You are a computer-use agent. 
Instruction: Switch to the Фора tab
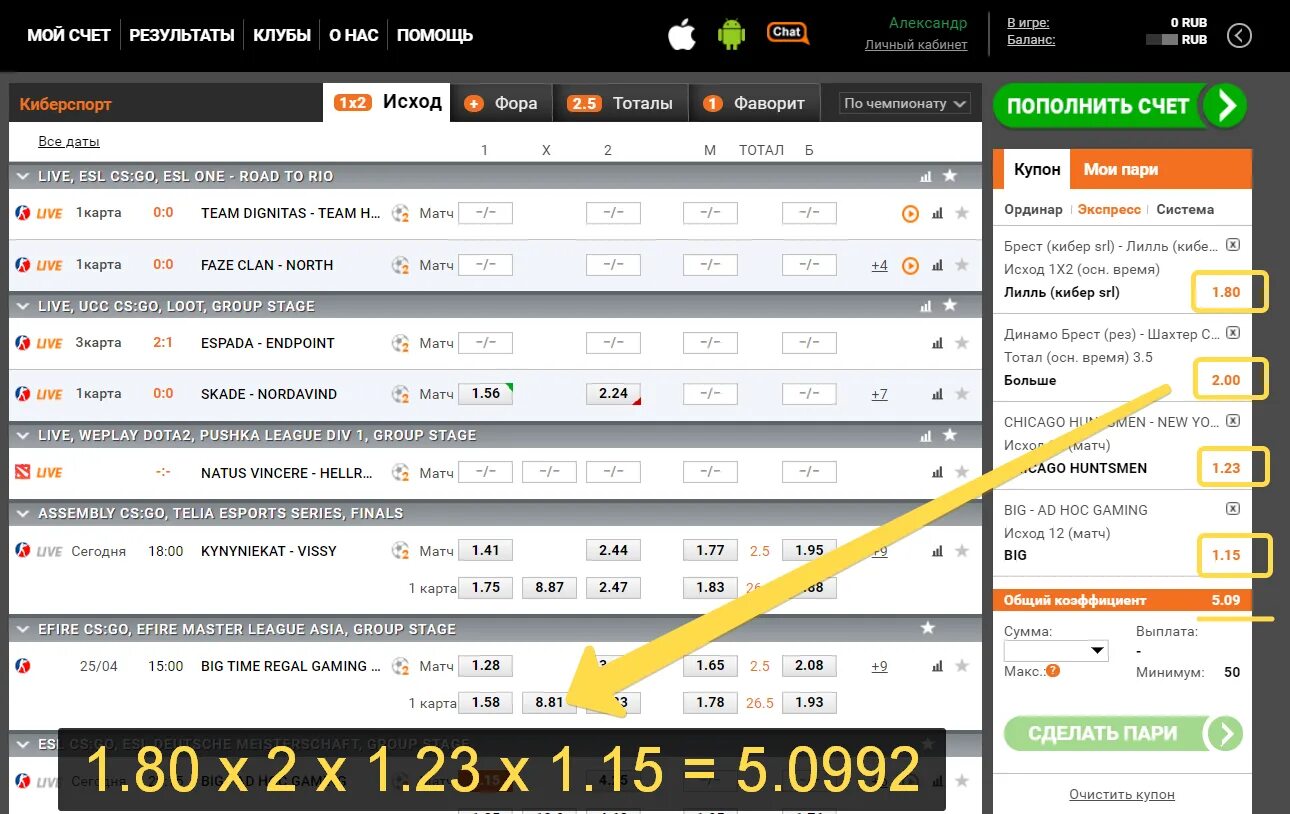502,103
